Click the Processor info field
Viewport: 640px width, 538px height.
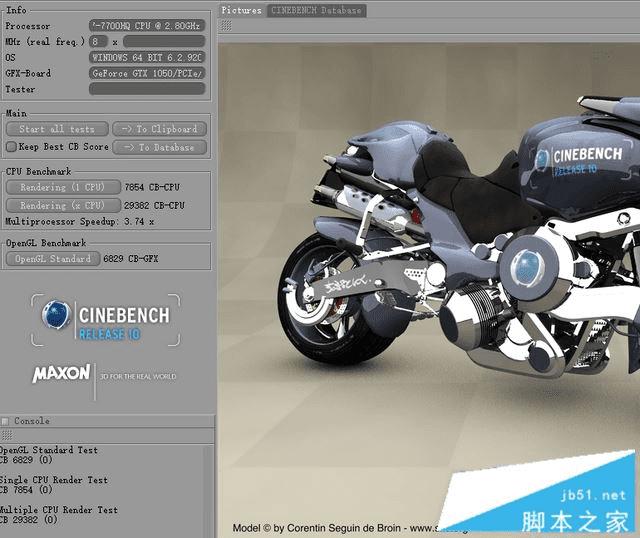point(147,26)
